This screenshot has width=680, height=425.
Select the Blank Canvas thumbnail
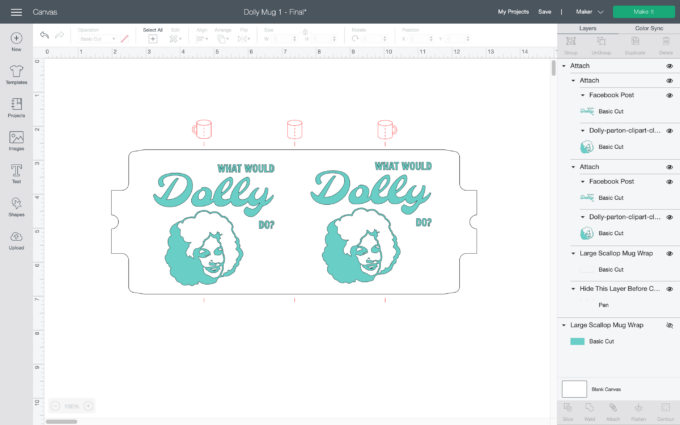click(574, 389)
